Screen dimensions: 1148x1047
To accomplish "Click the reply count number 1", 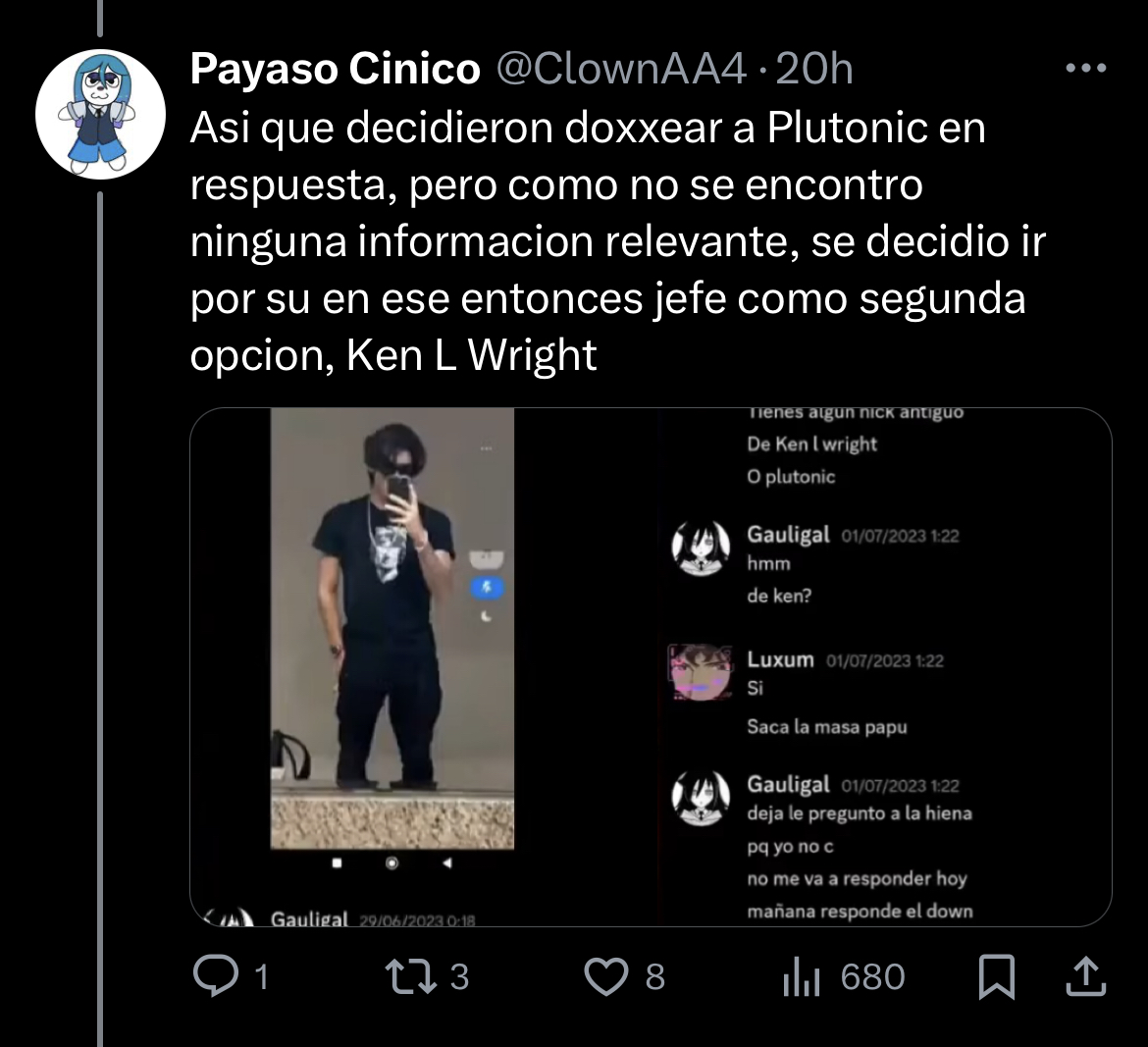I will pos(261,976).
